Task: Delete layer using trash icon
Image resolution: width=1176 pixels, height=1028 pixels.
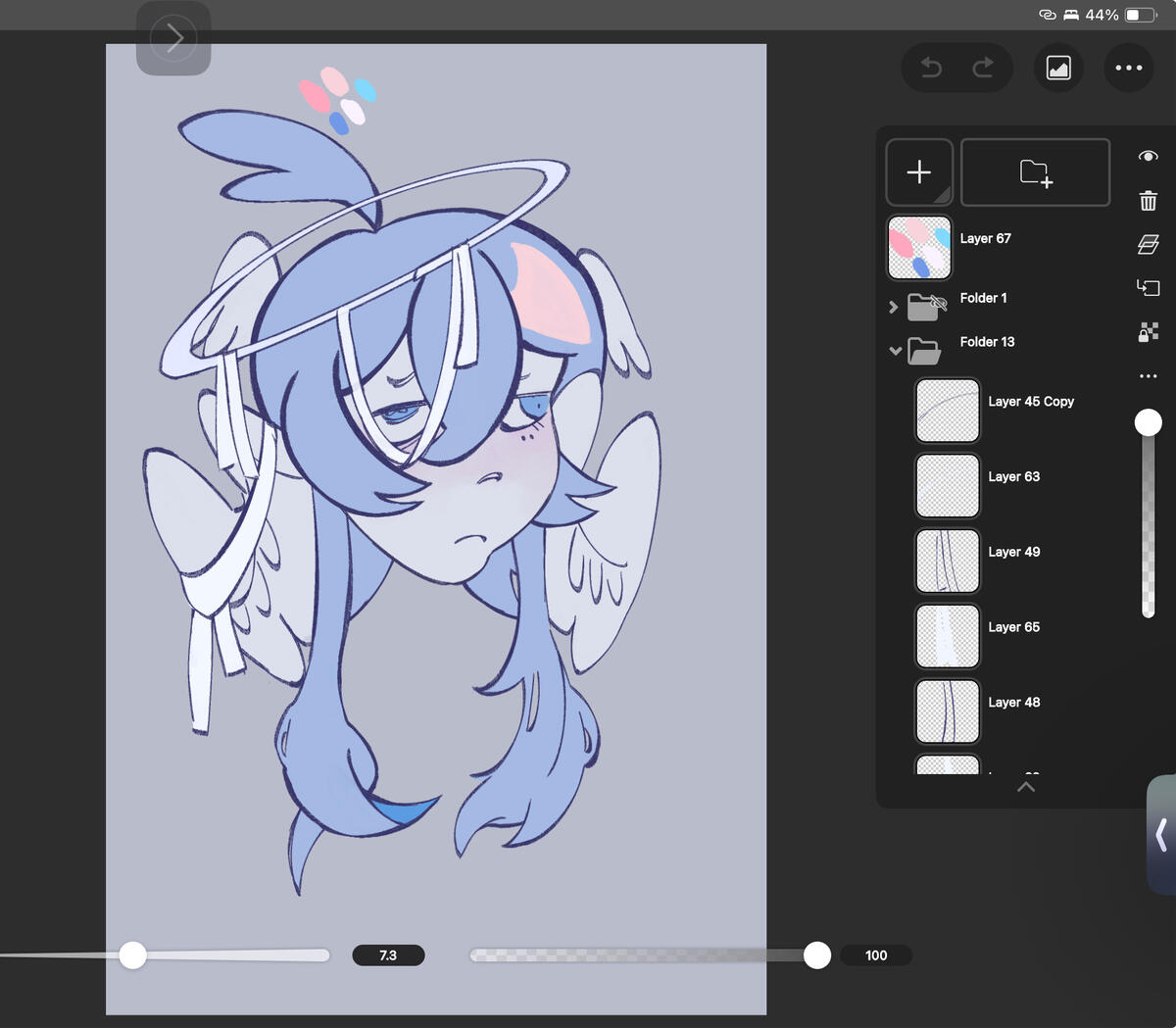Action: click(1149, 201)
